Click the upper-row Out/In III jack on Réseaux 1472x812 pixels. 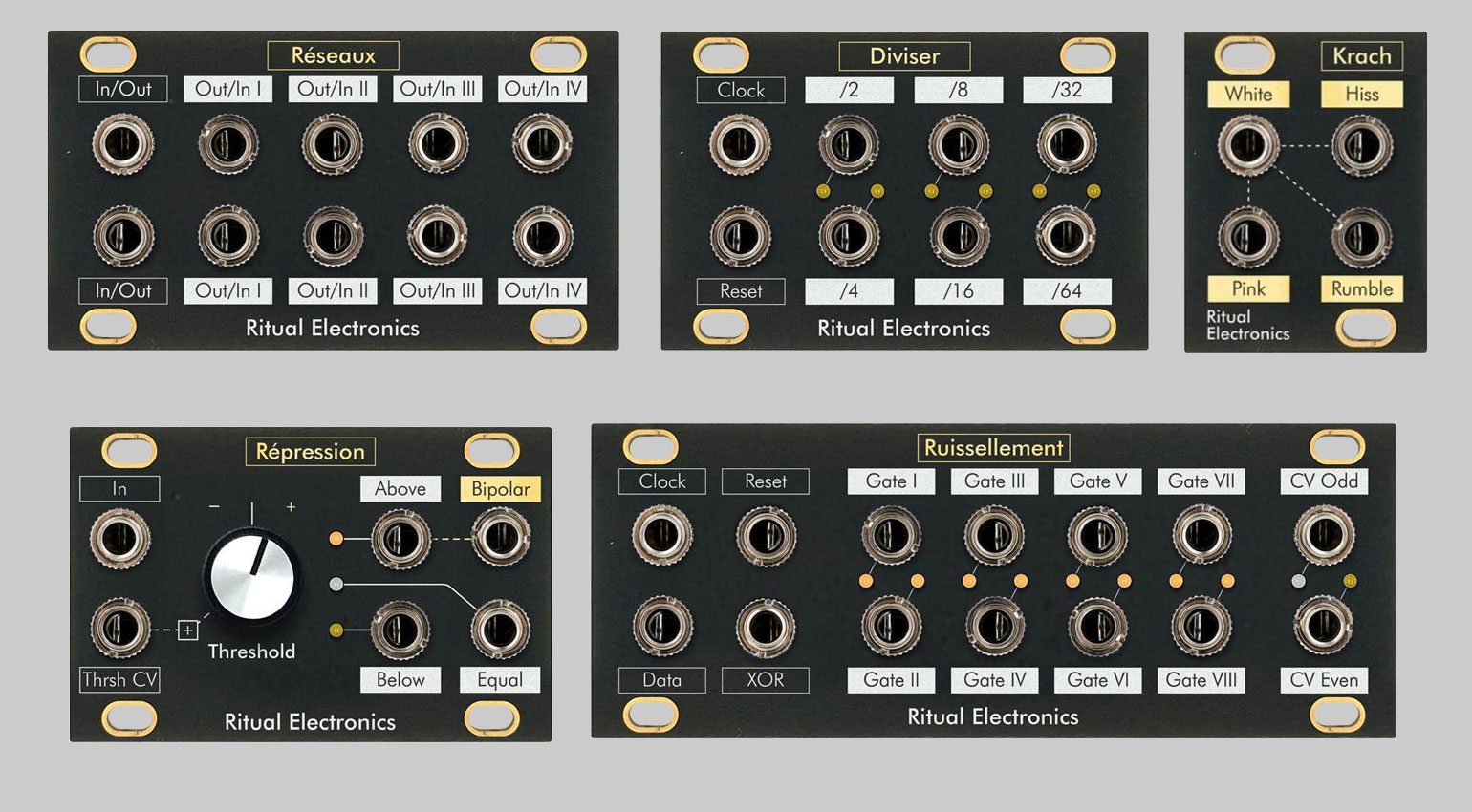pos(438,144)
